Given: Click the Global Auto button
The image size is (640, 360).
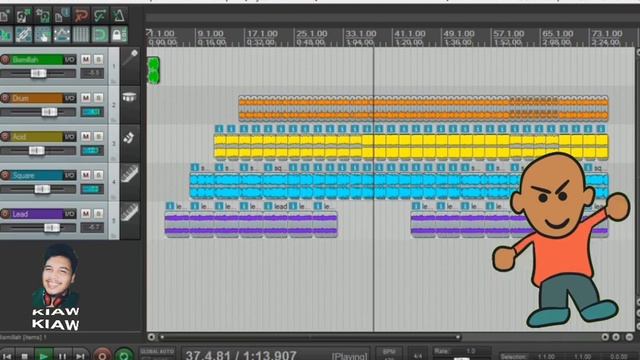Looking at the screenshot, I should pos(158,352).
